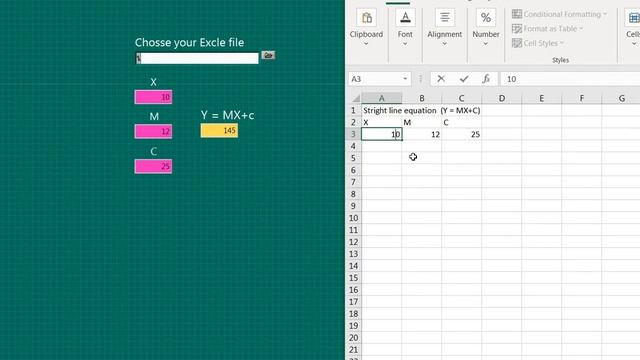640x360 pixels.
Task: Select column F header
Action: click(x=582, y=98)
